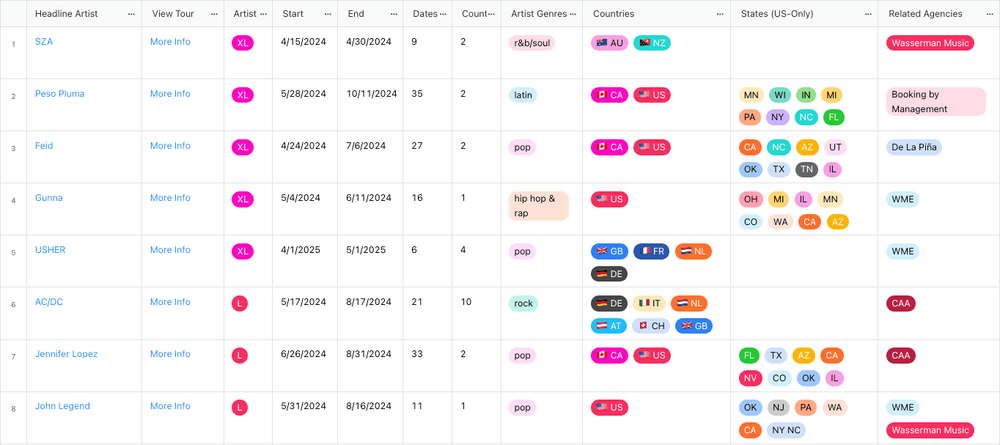
Task: Click the NL country tag in AC/DC row
Action: (689, 303)
